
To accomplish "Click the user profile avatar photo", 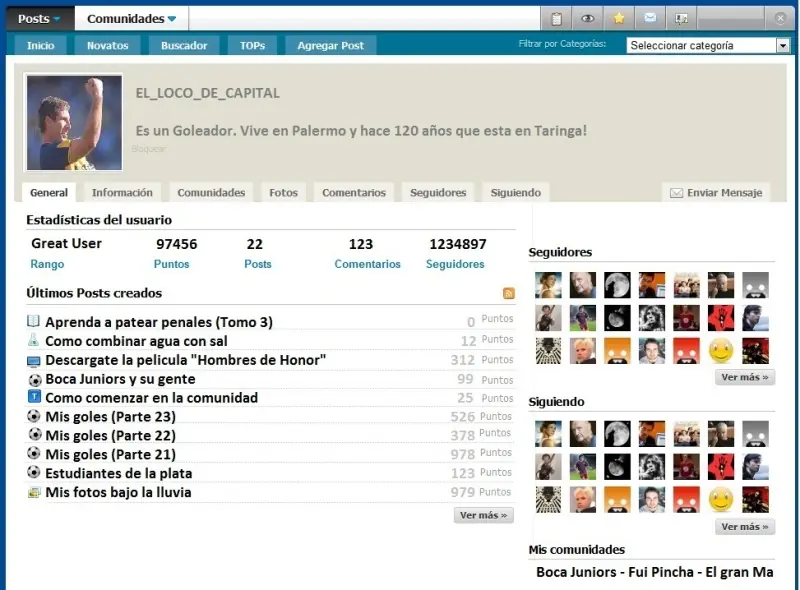I will 74,122.
